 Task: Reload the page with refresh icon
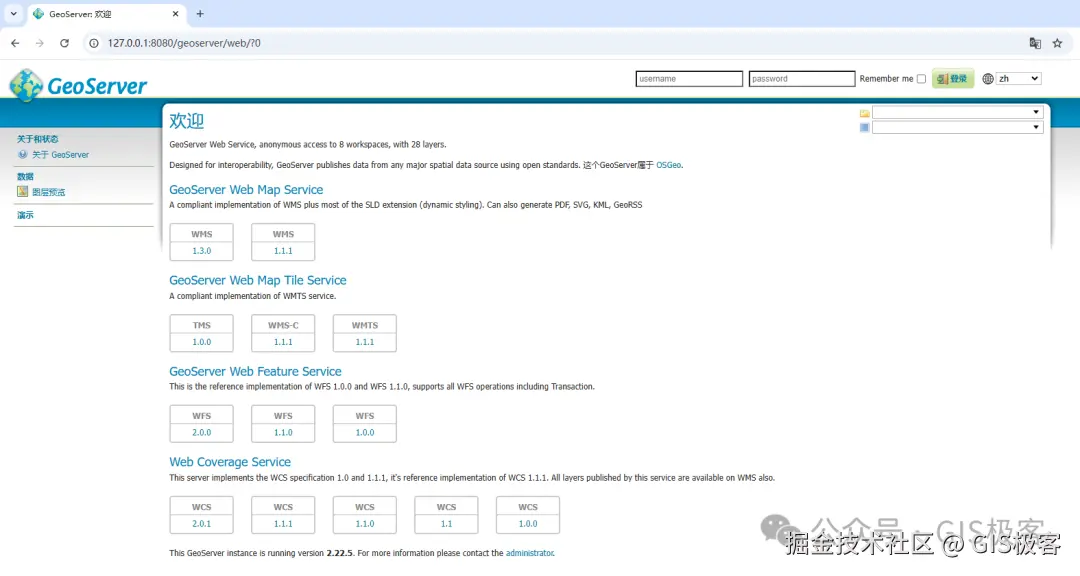click(64, 43)
